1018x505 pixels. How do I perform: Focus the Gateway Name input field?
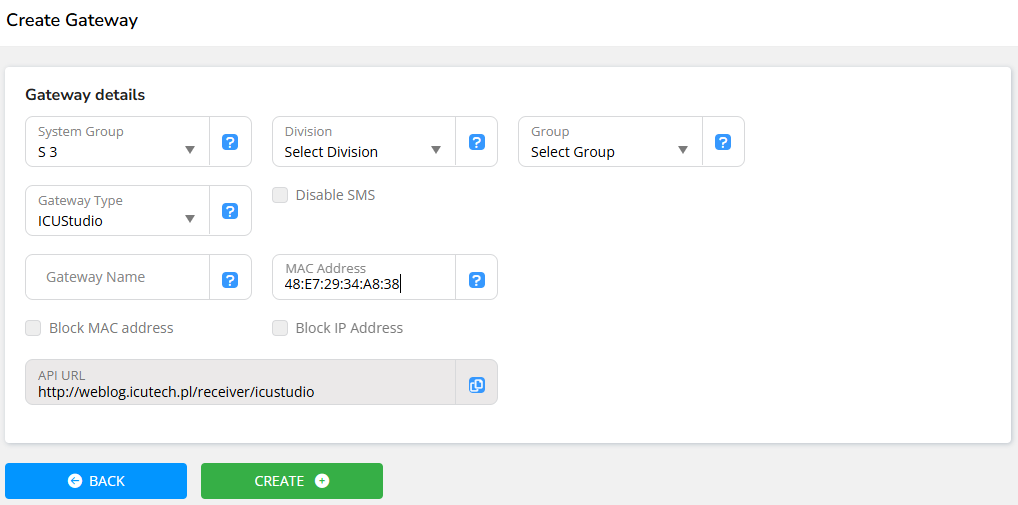point(117,278)
